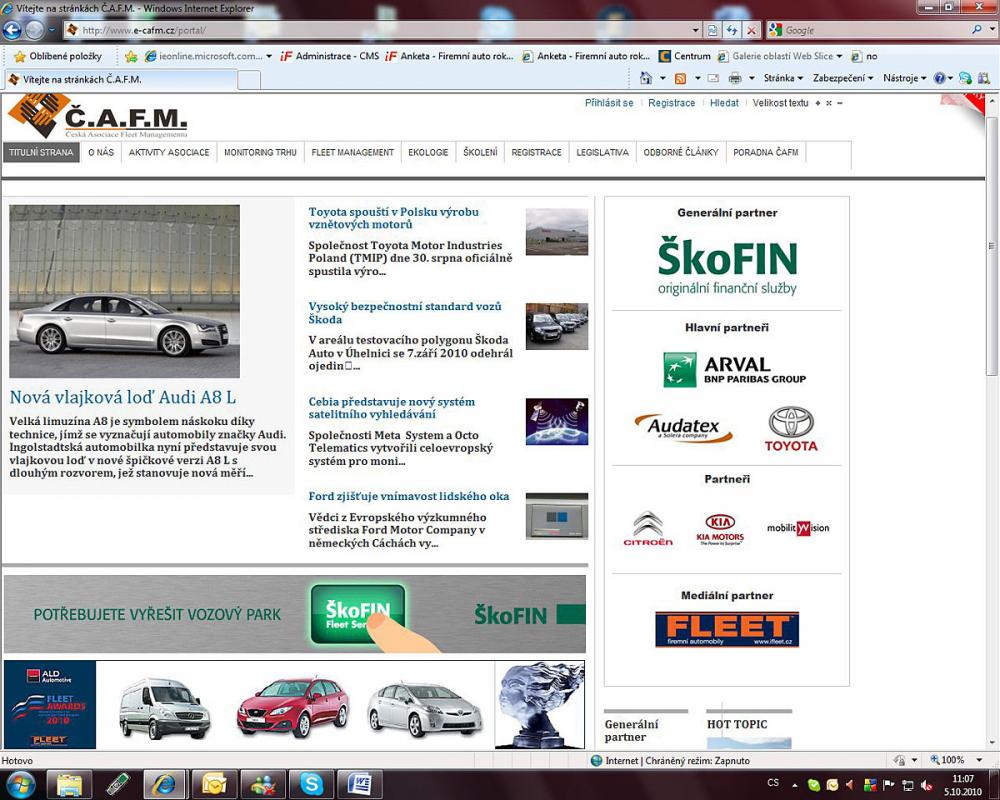Show hidden system tray icons arrow
This screenshot has height=800, width=1000.
coord(795,785)
